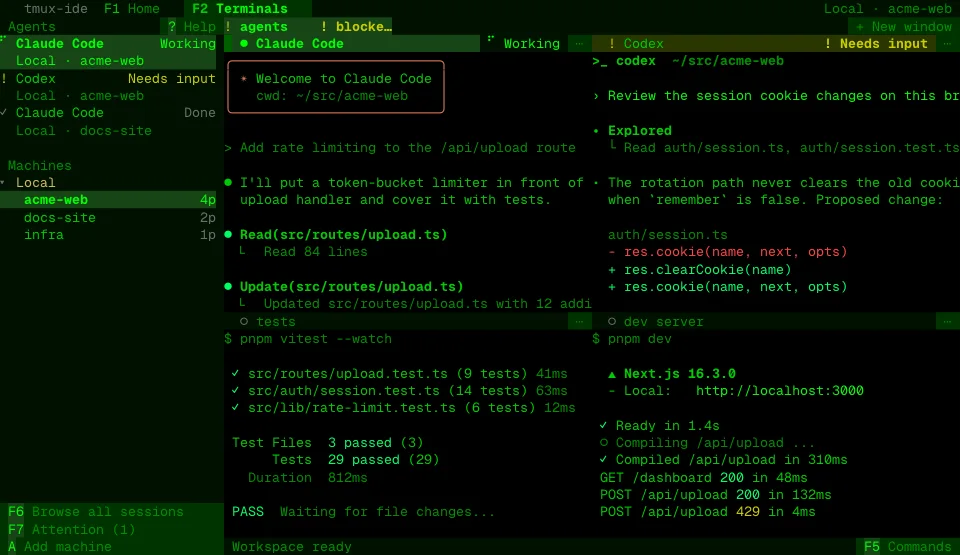Click the res.clearCookie(name) added line
The width and height of the screenshot is (960, 555).
click(699, 270)
